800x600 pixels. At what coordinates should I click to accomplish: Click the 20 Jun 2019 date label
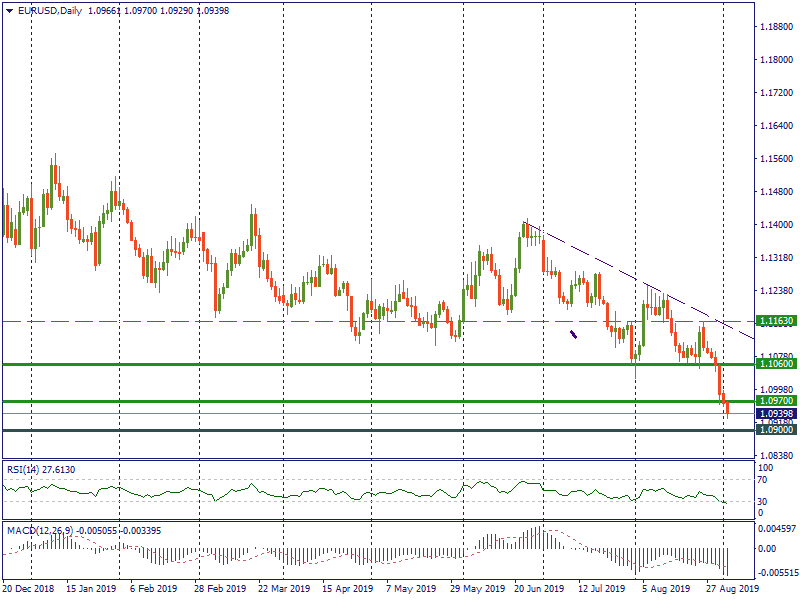[539, 590]
